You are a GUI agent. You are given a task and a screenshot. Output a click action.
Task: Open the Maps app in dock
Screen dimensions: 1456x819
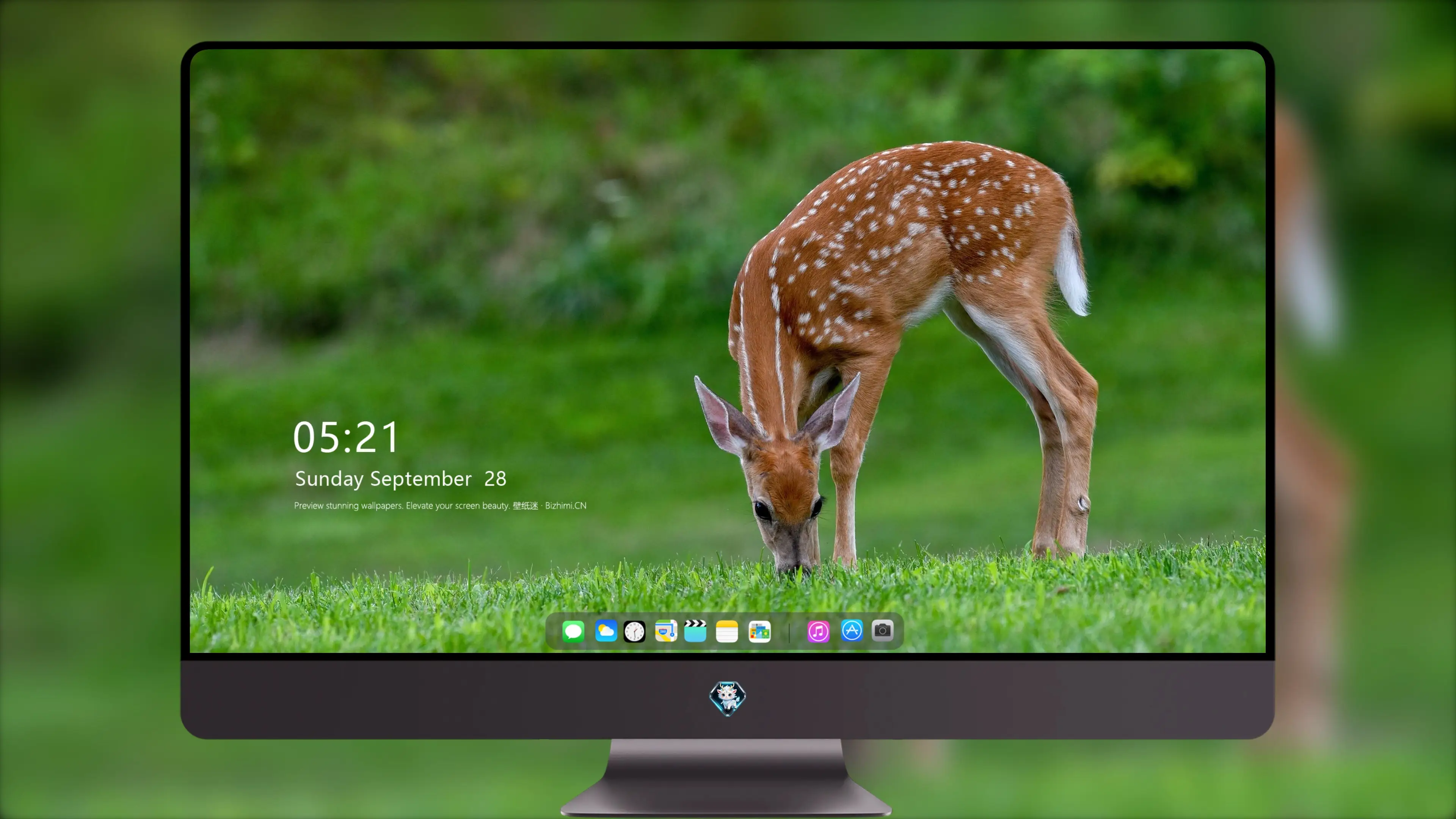click(666, 631)
